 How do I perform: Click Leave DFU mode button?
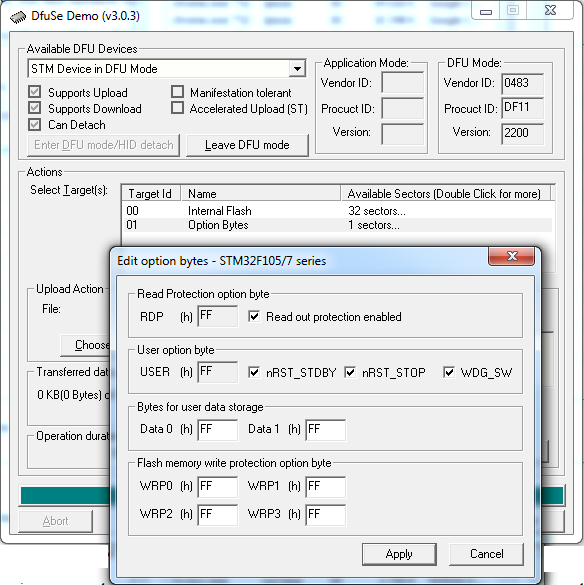247,145
